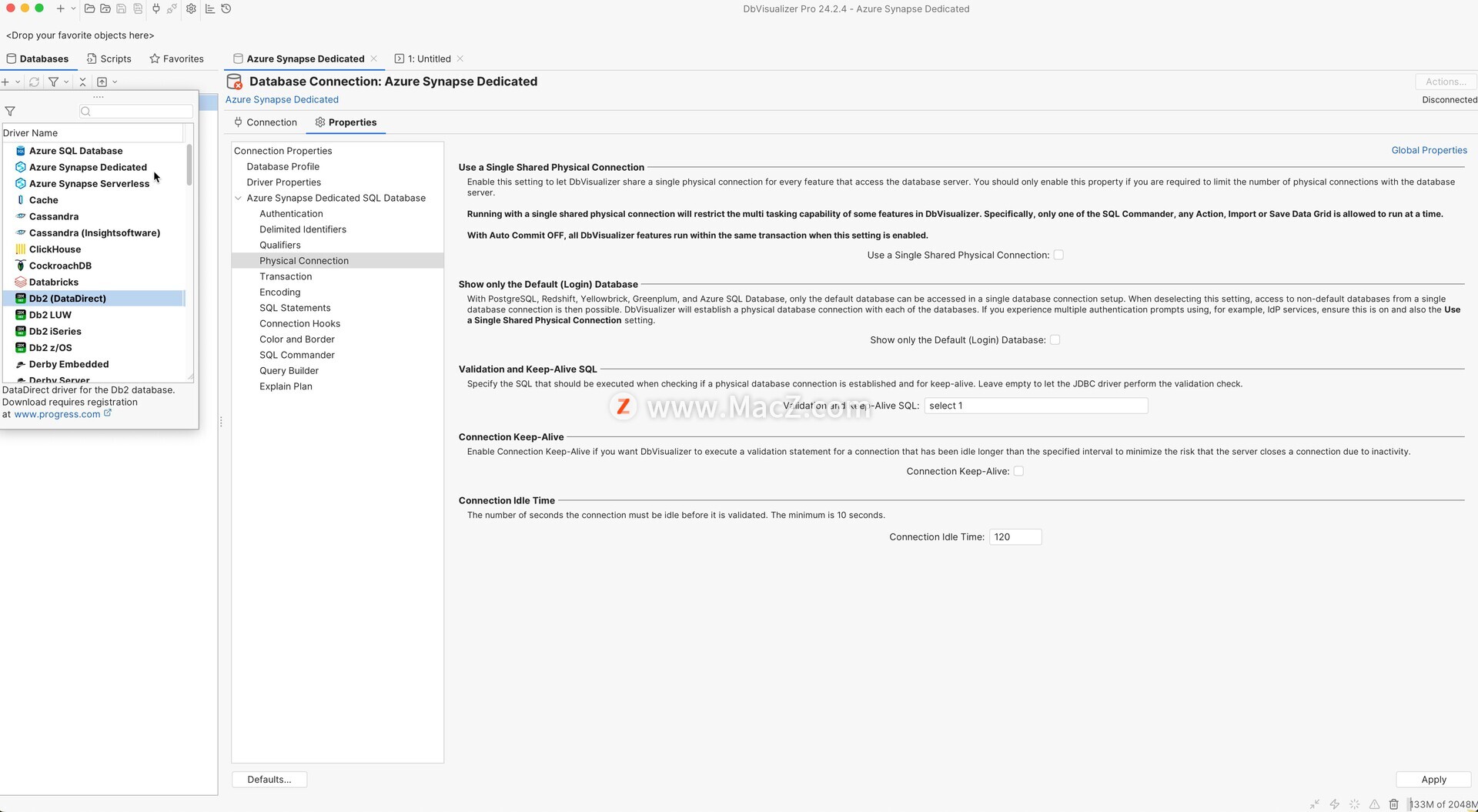Screen dimensions: 1478x812
Task: Select Driver Properties in properties tree
Action: 283,182
